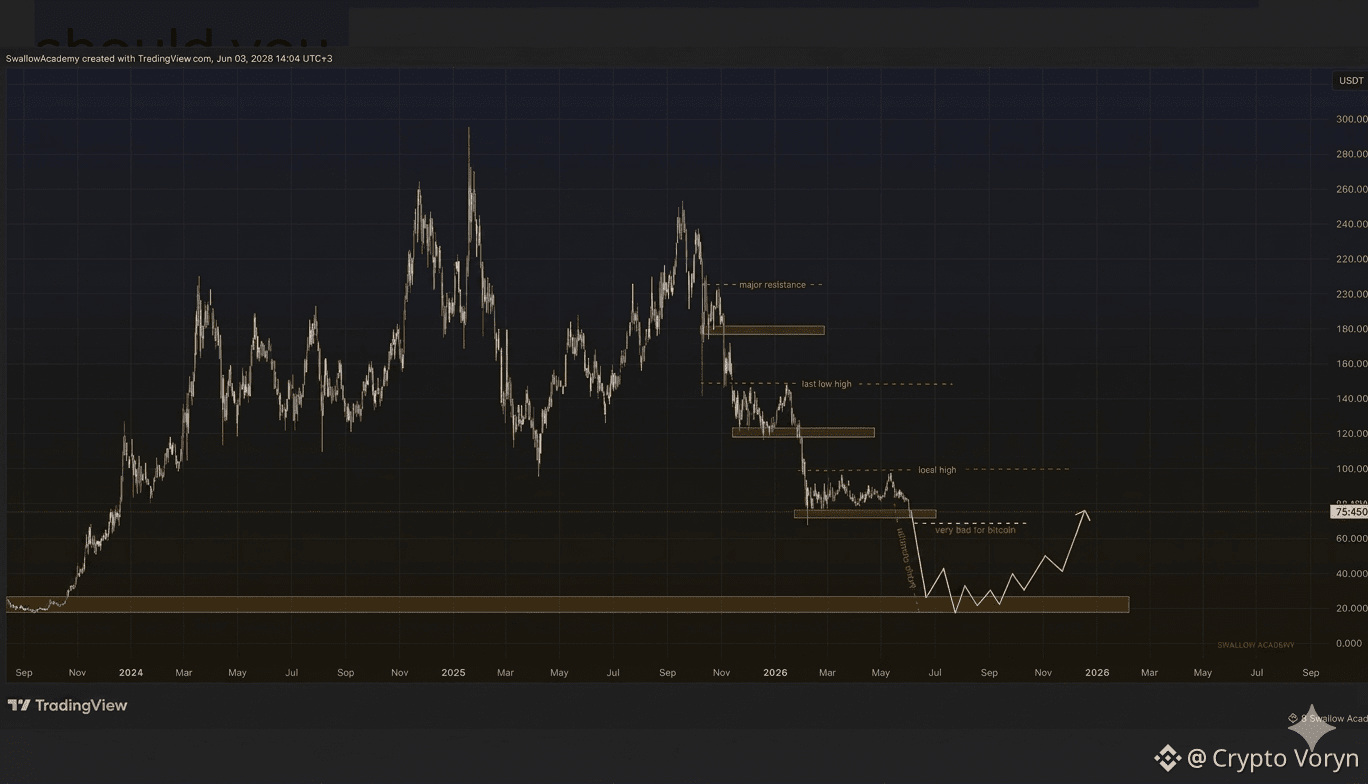
Task: Click the 280.00 price axis label
Action: tap(1351, 154)
